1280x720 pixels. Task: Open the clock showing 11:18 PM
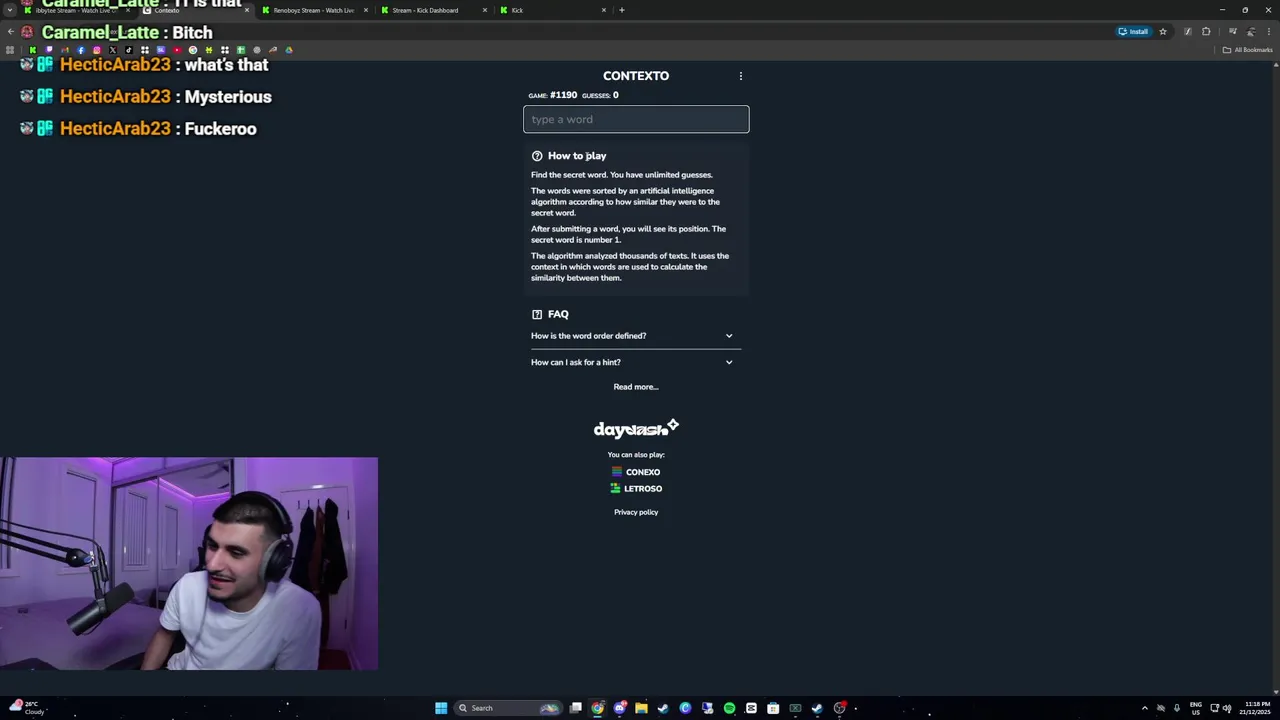point(1257,708)
